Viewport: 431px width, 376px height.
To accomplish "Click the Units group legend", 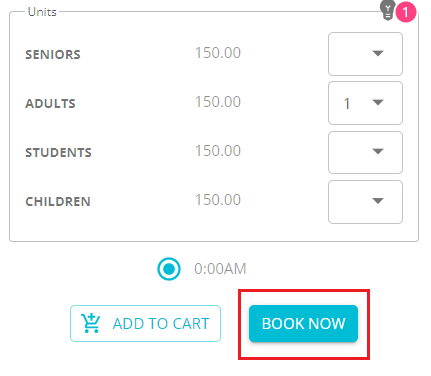I will (x=42, y=12).
